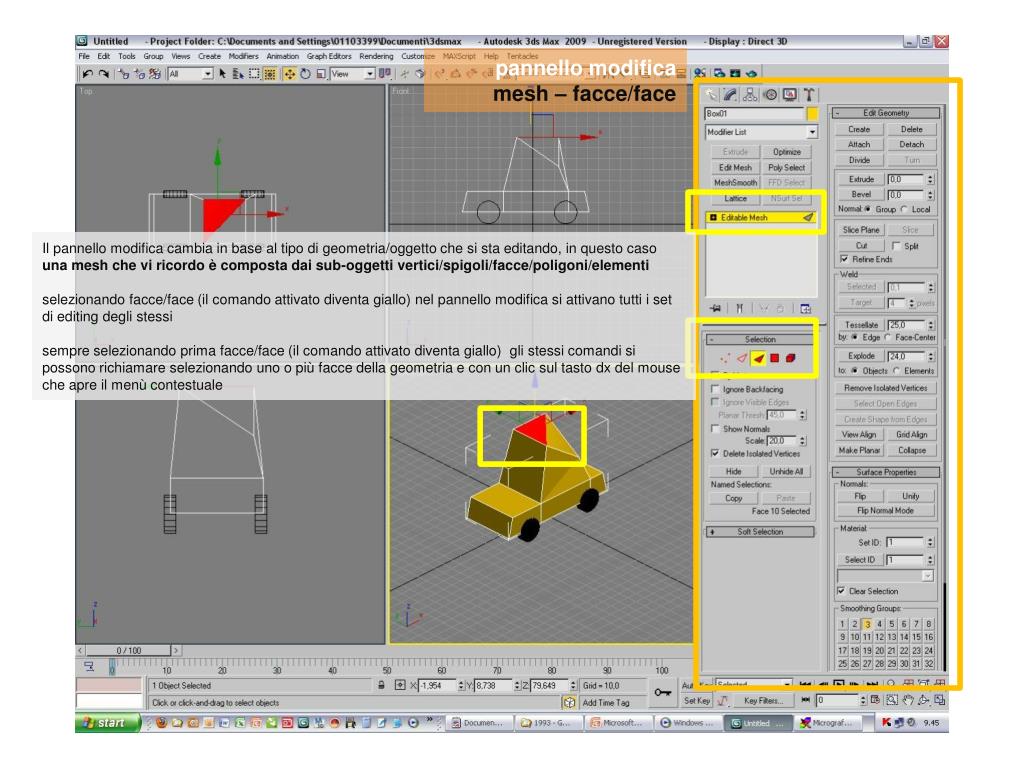This screenshot has width=1024, height=768.
Task: Activate the Select Object arrow tool
Action: 222,74
